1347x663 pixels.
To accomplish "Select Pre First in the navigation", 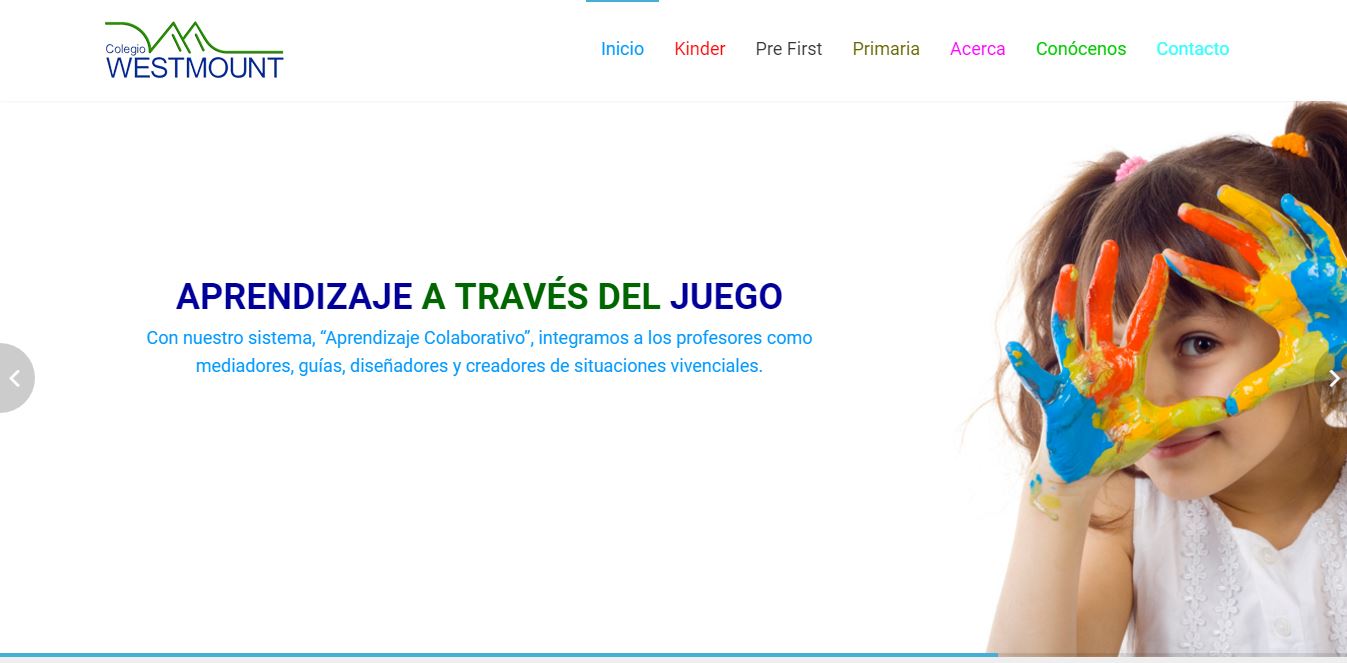I will tap(788, 49).
